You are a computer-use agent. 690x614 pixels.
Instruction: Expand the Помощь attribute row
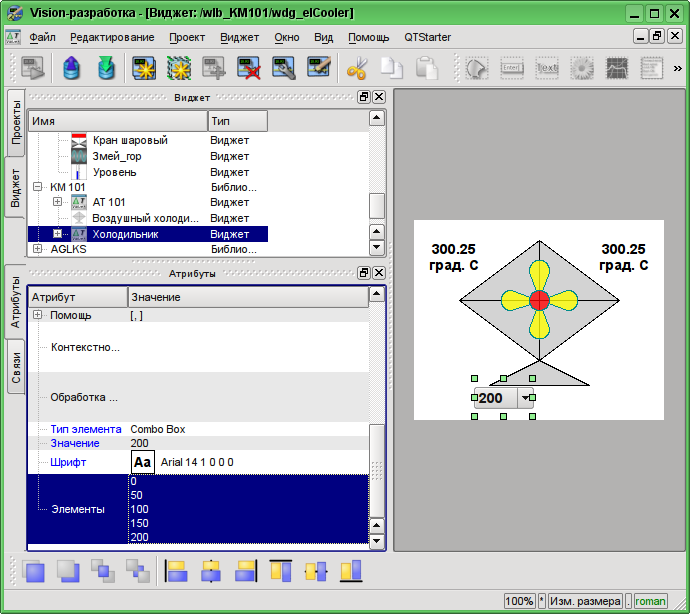point(38,315)
